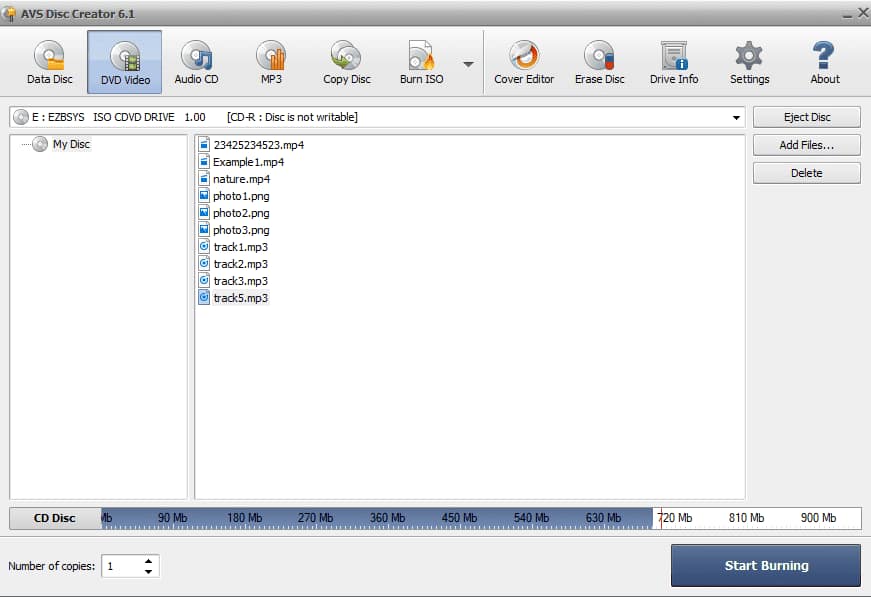The image size is (871, 597).
Task: Click the image icon beside photo3.png
Action: (204, 229)
